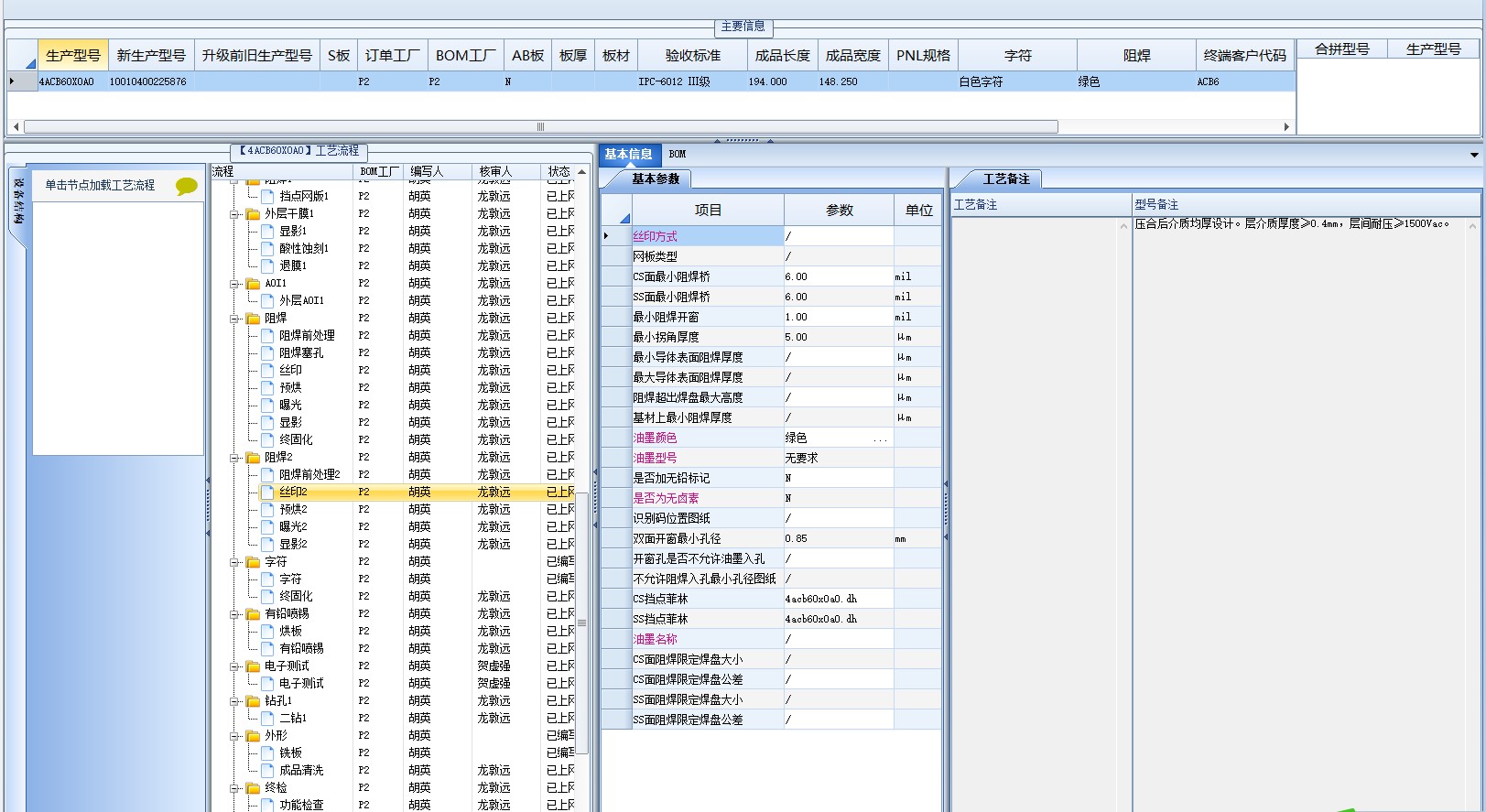Image resolution: width=1486 pixels, height=812 pixels.
Task: Select the 工艺备注 tab
Action: point(1004,179)
